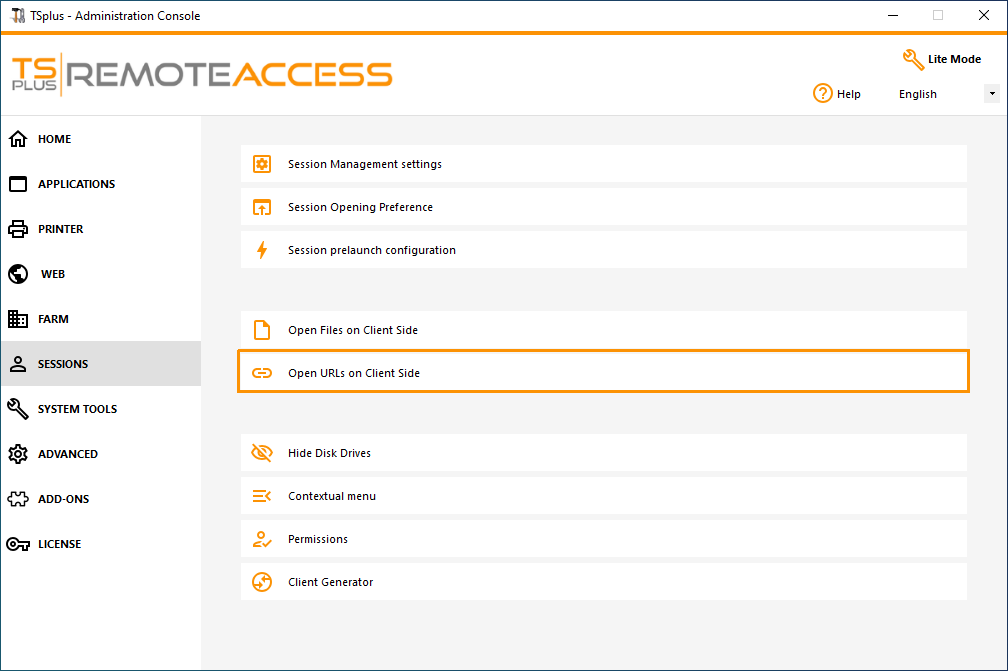Click the Session Opening Preference icon

[261, 207]
